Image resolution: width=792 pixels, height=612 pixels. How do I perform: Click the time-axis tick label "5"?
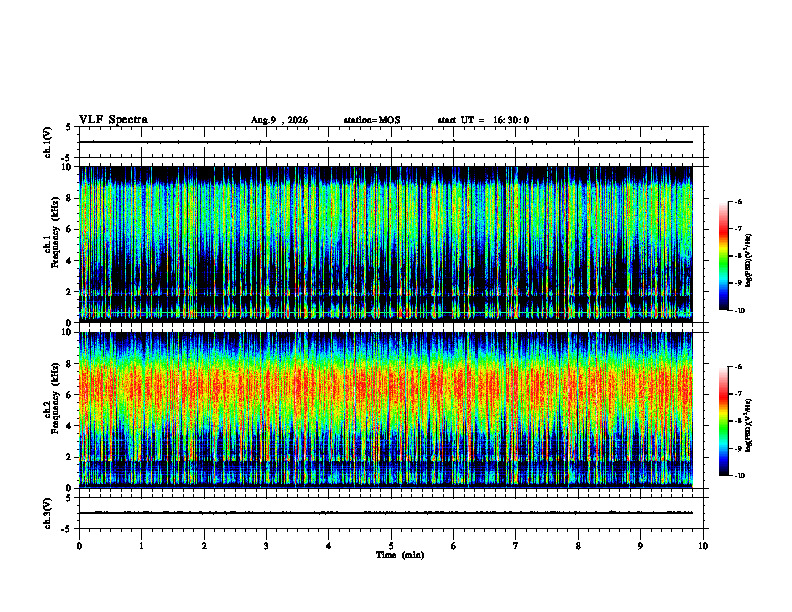(x=391, y=546)
